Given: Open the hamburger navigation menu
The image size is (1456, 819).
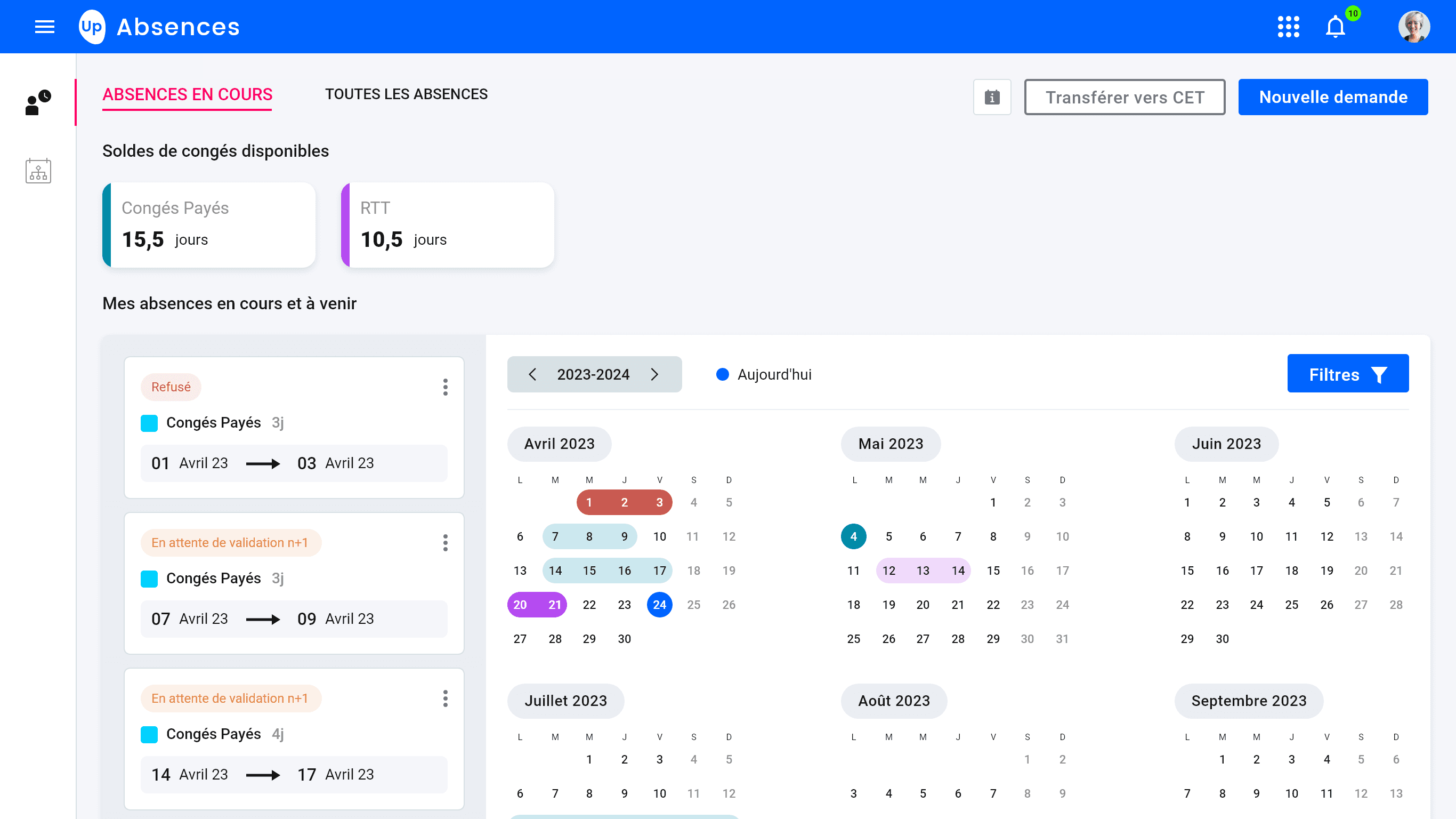Looking at the screenshot, I should tap(45, 27).
